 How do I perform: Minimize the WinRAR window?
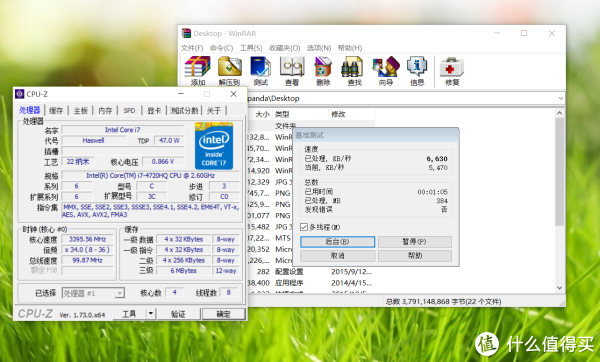pos(497,33)
